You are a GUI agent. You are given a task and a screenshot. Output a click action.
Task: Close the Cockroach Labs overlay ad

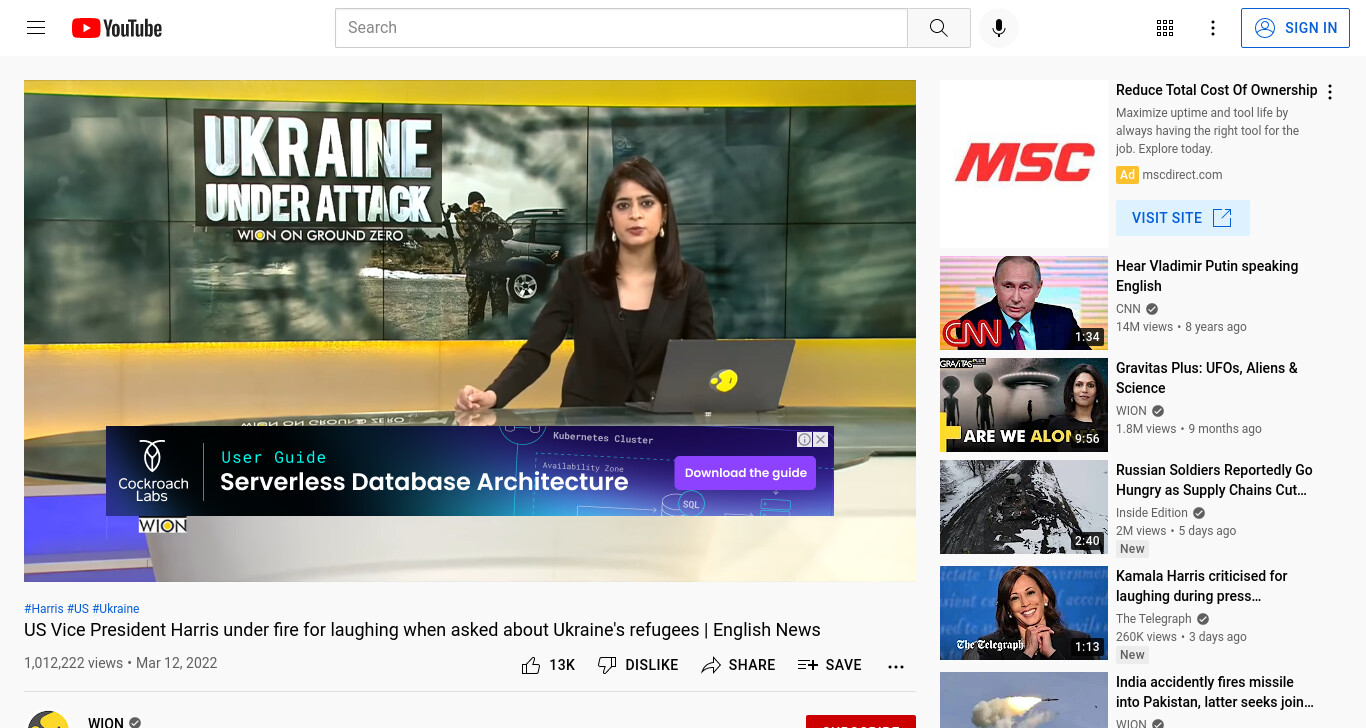(x=821, y=439)
